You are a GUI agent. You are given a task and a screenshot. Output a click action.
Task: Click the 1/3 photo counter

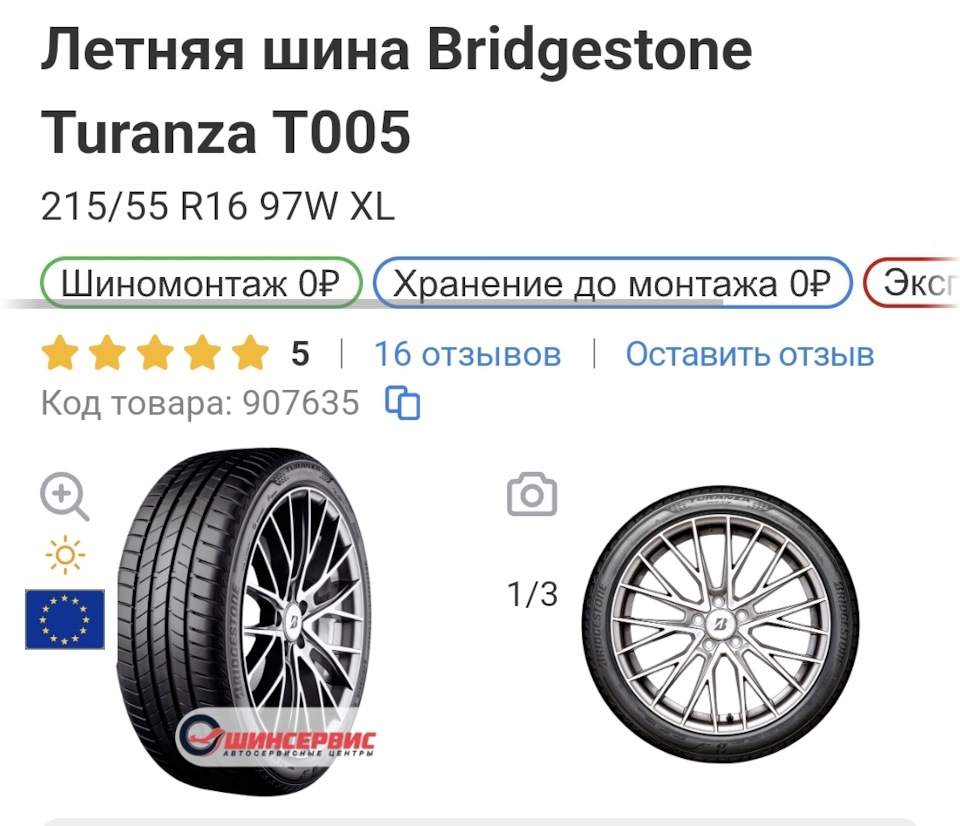pyautogui.click(x=532, y=594)
